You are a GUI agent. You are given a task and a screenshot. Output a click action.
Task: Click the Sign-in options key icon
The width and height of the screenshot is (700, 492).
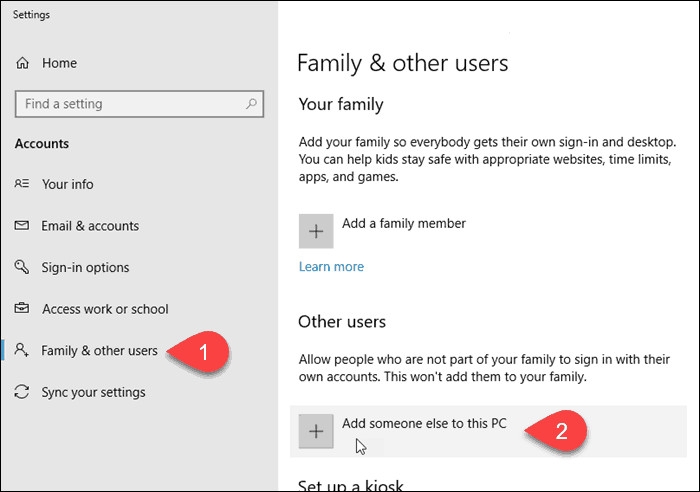23,267
